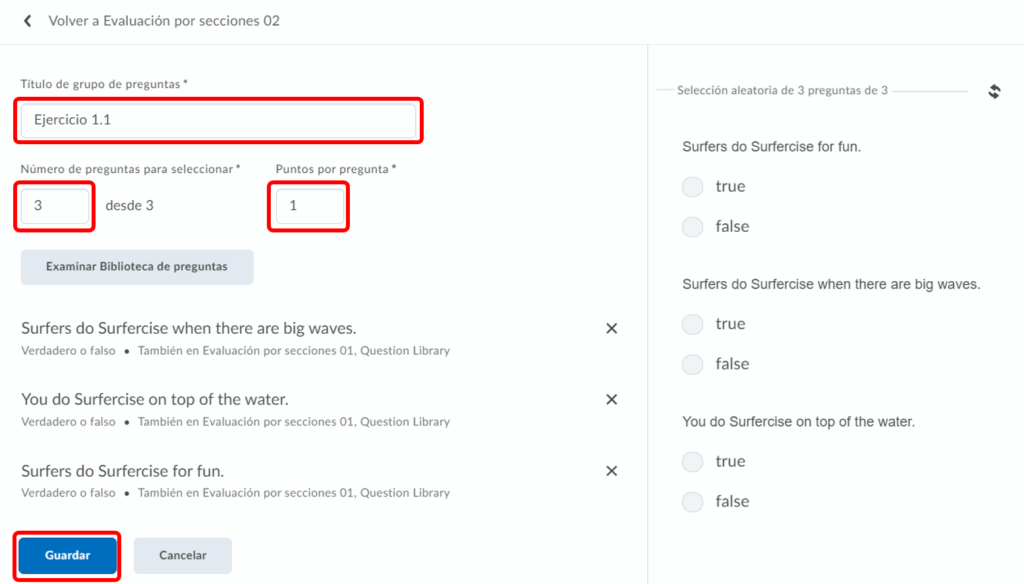Open Examinar Biblioteca de preguntas
The height and width of the screenshot is (584, 1024).
pyautogui.click(x=137, y=267)
